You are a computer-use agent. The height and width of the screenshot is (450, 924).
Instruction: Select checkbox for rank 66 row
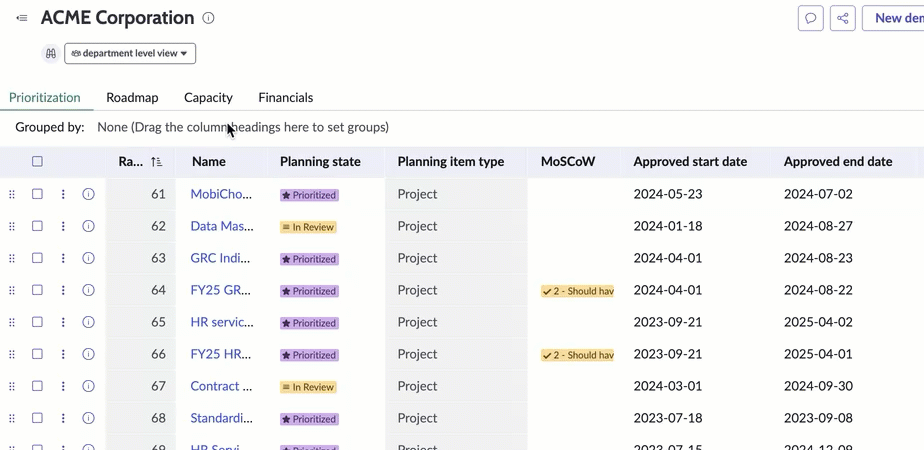[37, 354]
